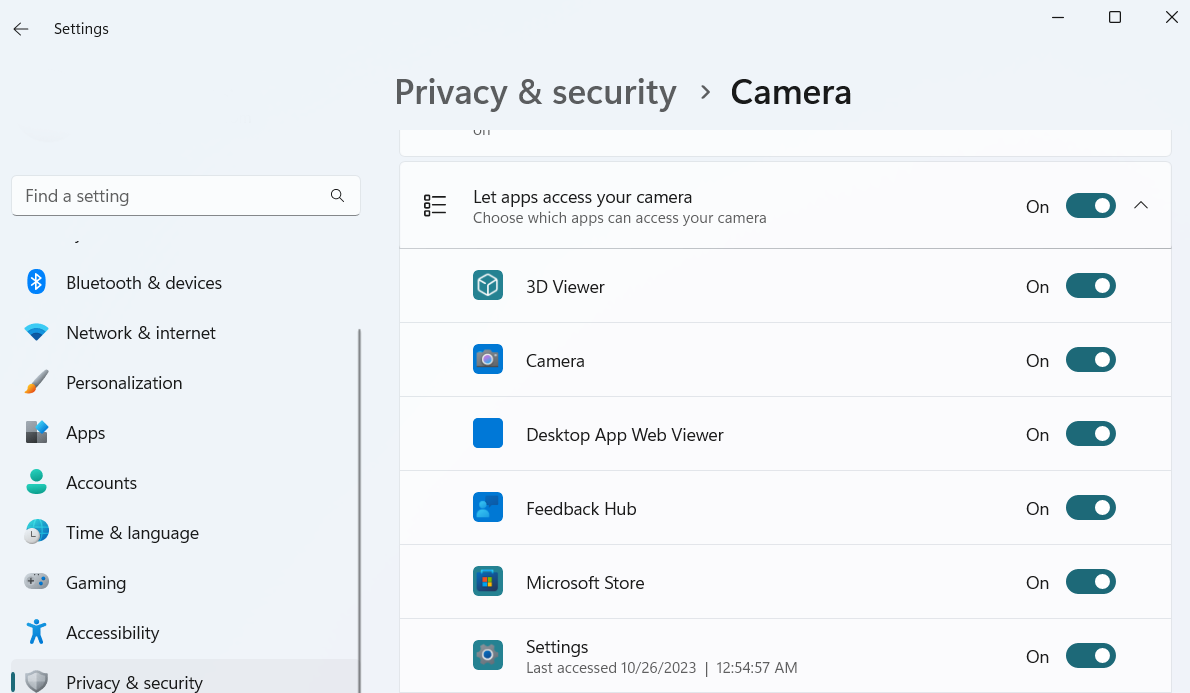Click the Find a setting search box

pyautogui.click(x=170, y=196)
